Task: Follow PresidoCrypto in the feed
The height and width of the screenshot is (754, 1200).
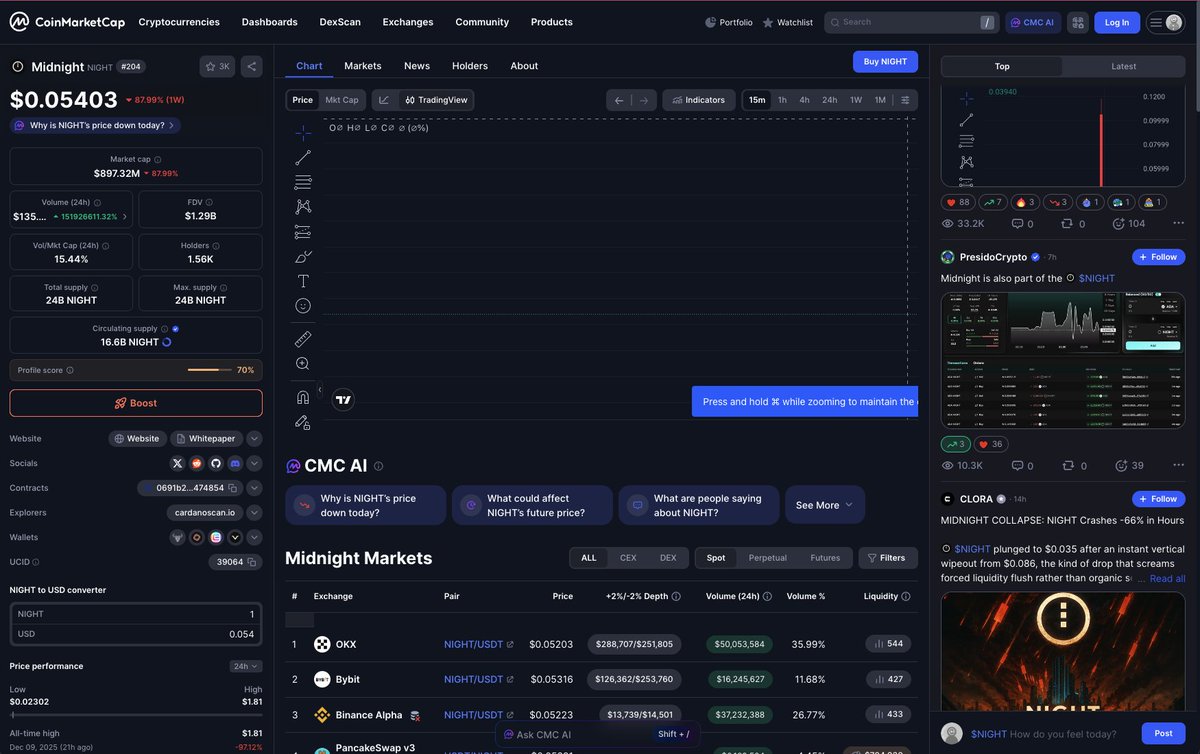Action: click(x=1158, y=256)
